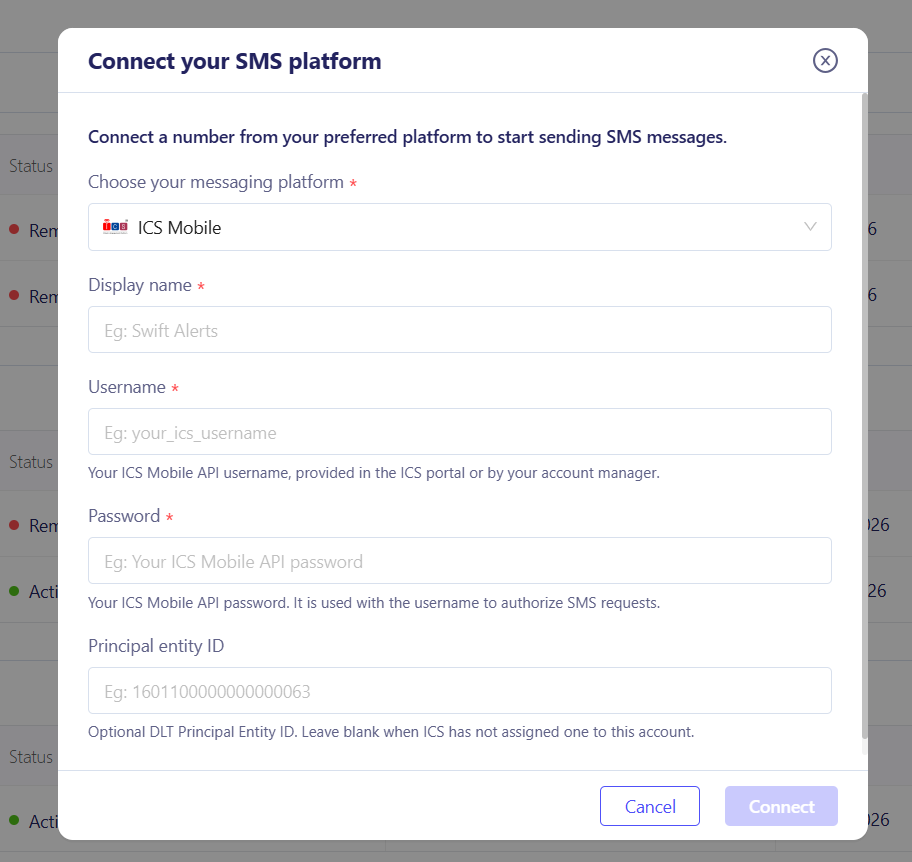Click the 'Connect your SMS platform' title
This screenshot has width=912, height=862.
pyautogui.click(x=234, y=61)
